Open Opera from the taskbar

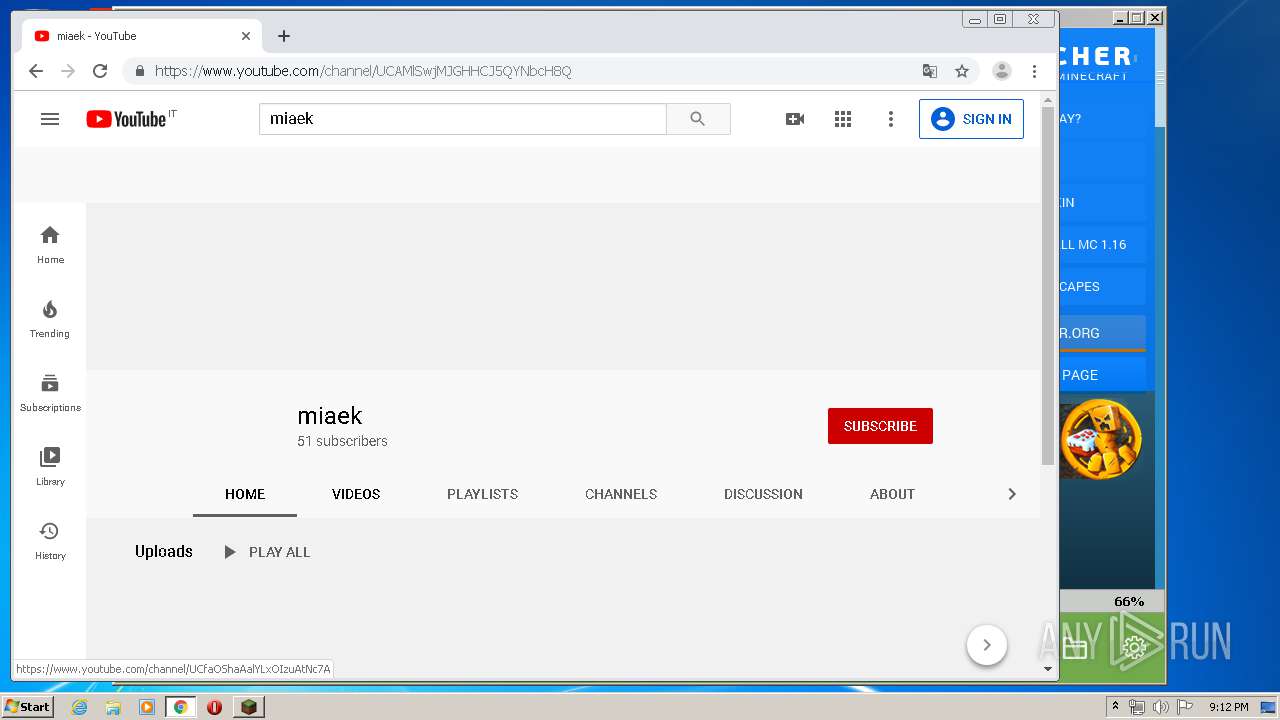point(214,707)
